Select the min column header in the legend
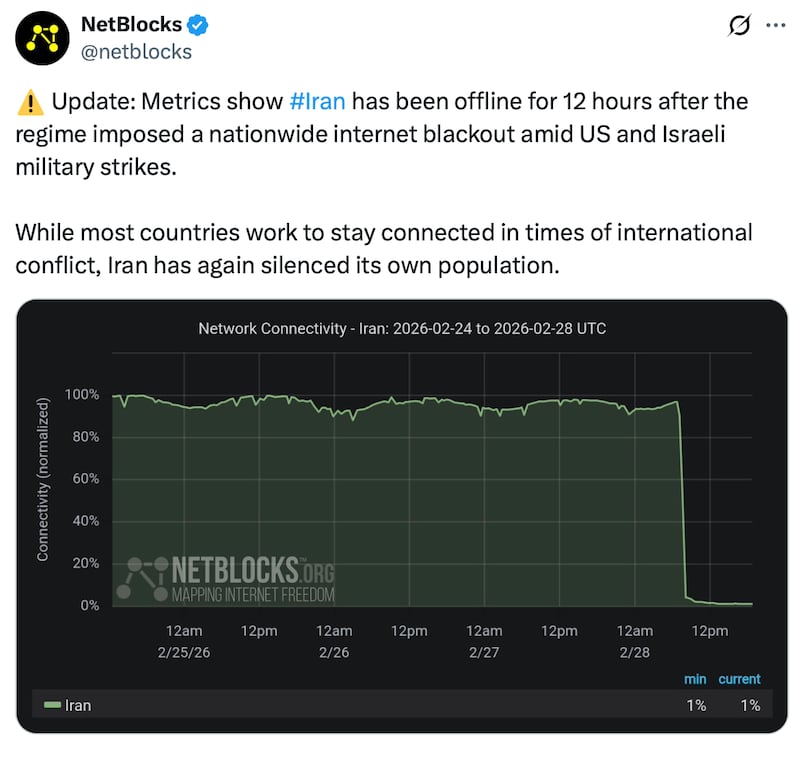The width and height of the screenshot is (800, 760). tap(696, 679)
